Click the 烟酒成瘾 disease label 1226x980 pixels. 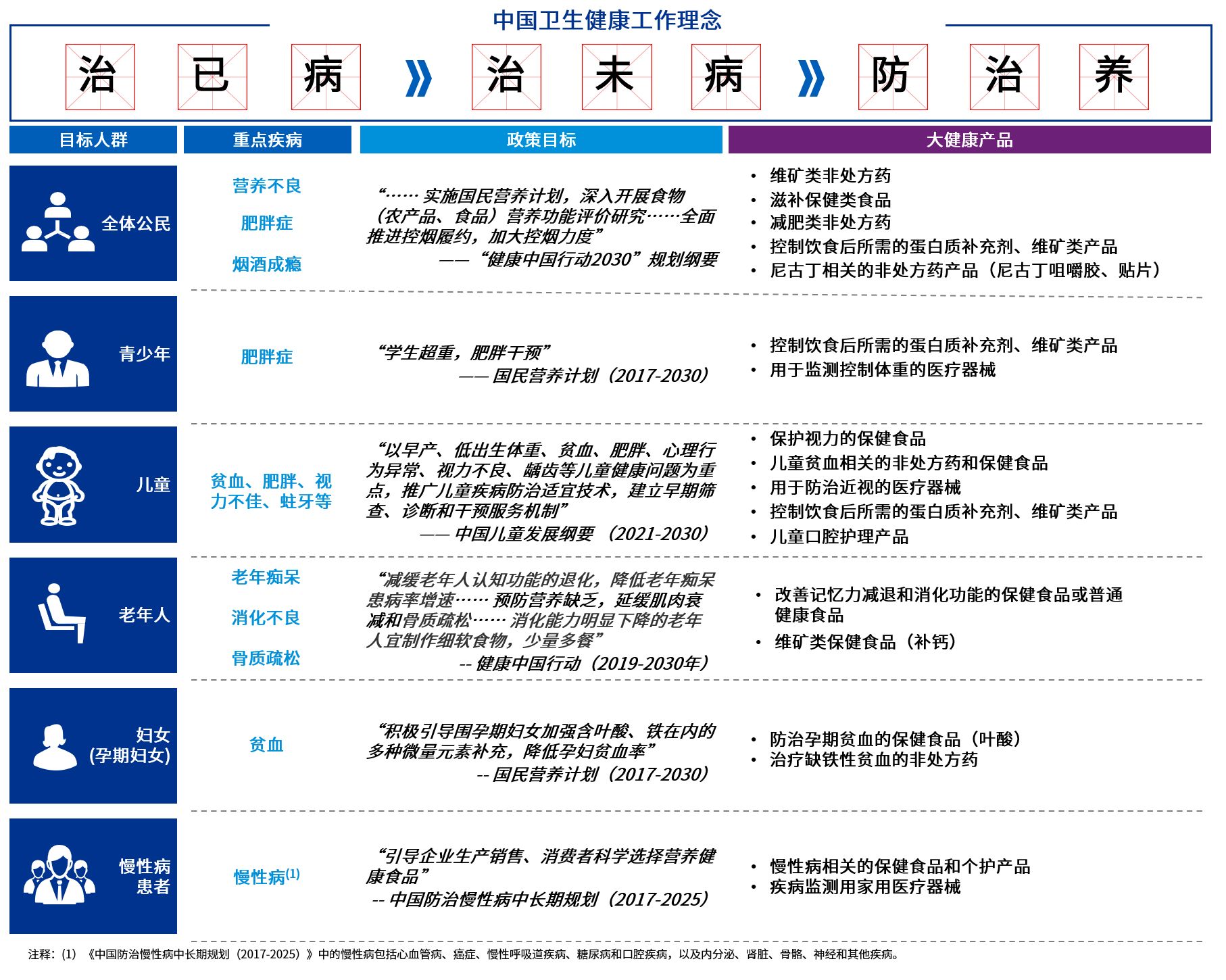(x=267, y=264)
